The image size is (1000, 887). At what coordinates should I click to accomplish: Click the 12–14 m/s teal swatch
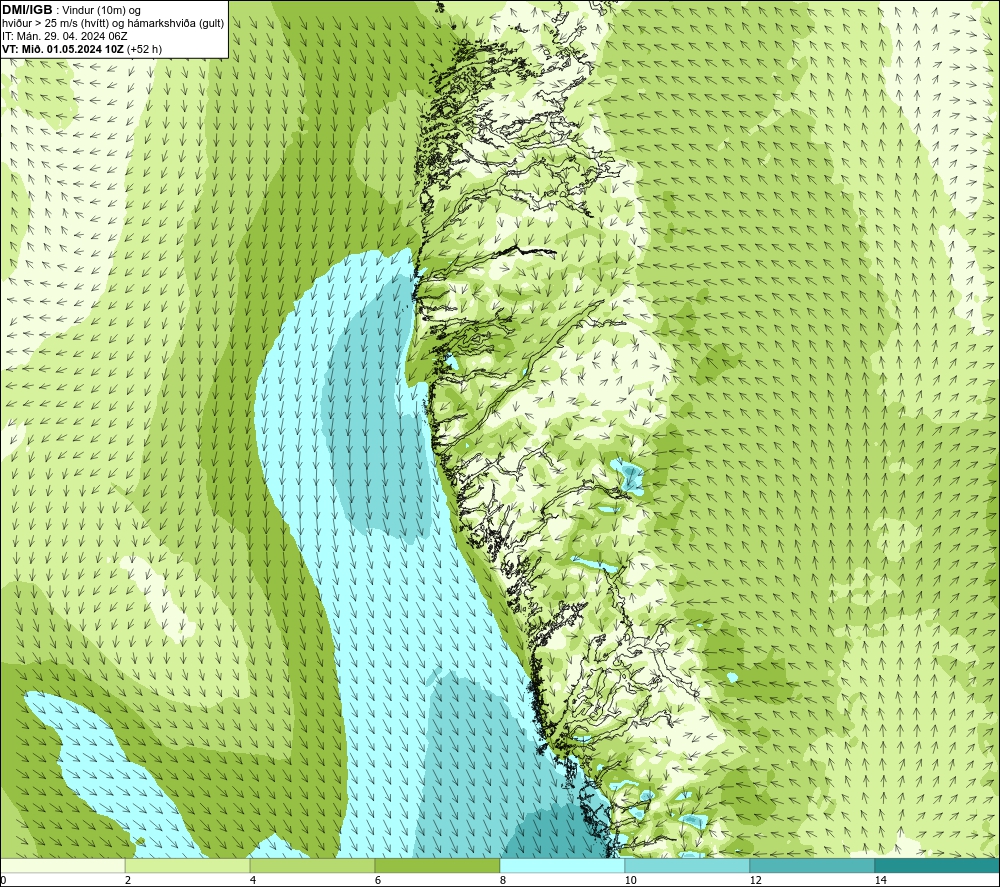coord(812,865)
